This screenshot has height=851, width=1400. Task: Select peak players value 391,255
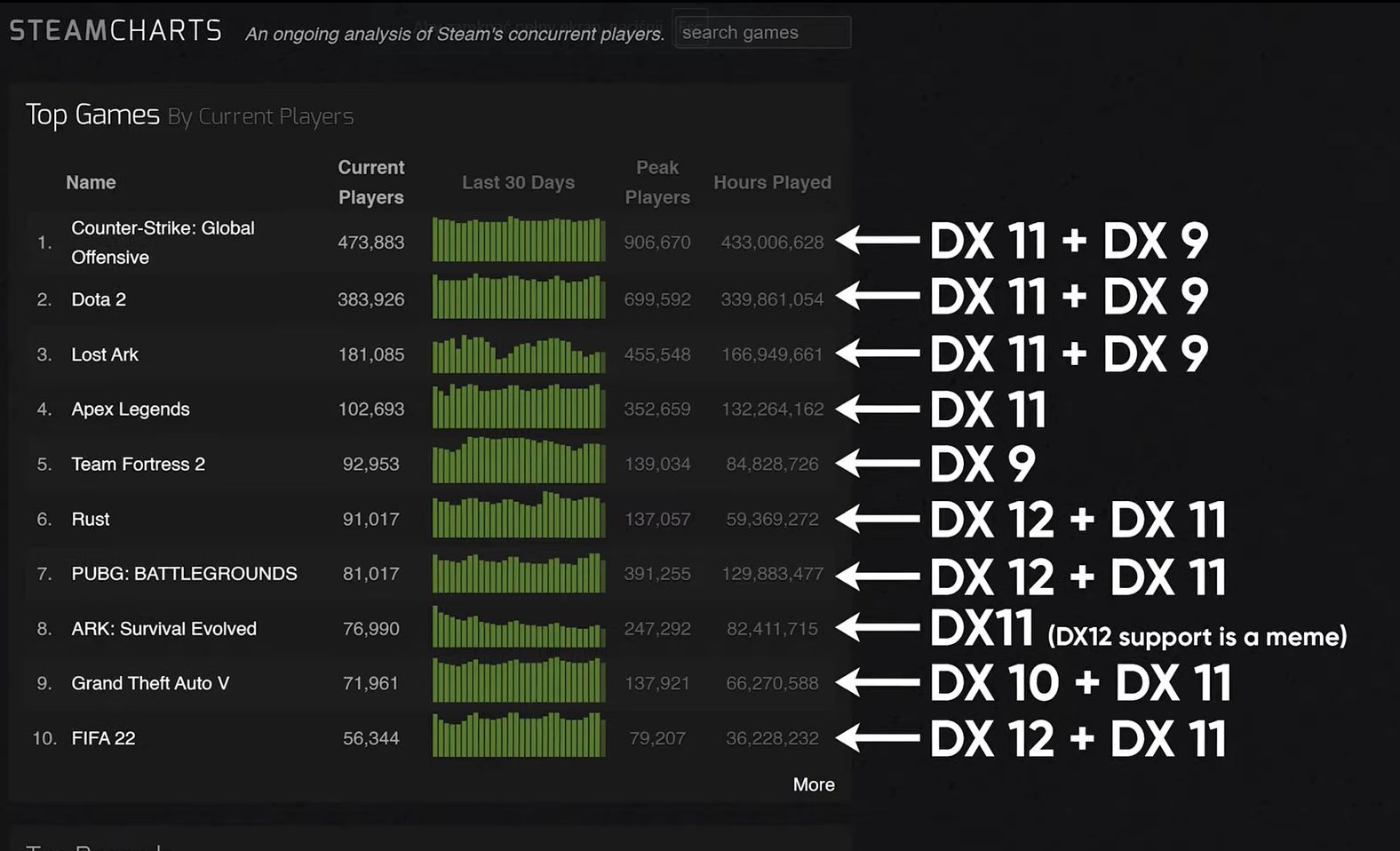click(657, 574)
